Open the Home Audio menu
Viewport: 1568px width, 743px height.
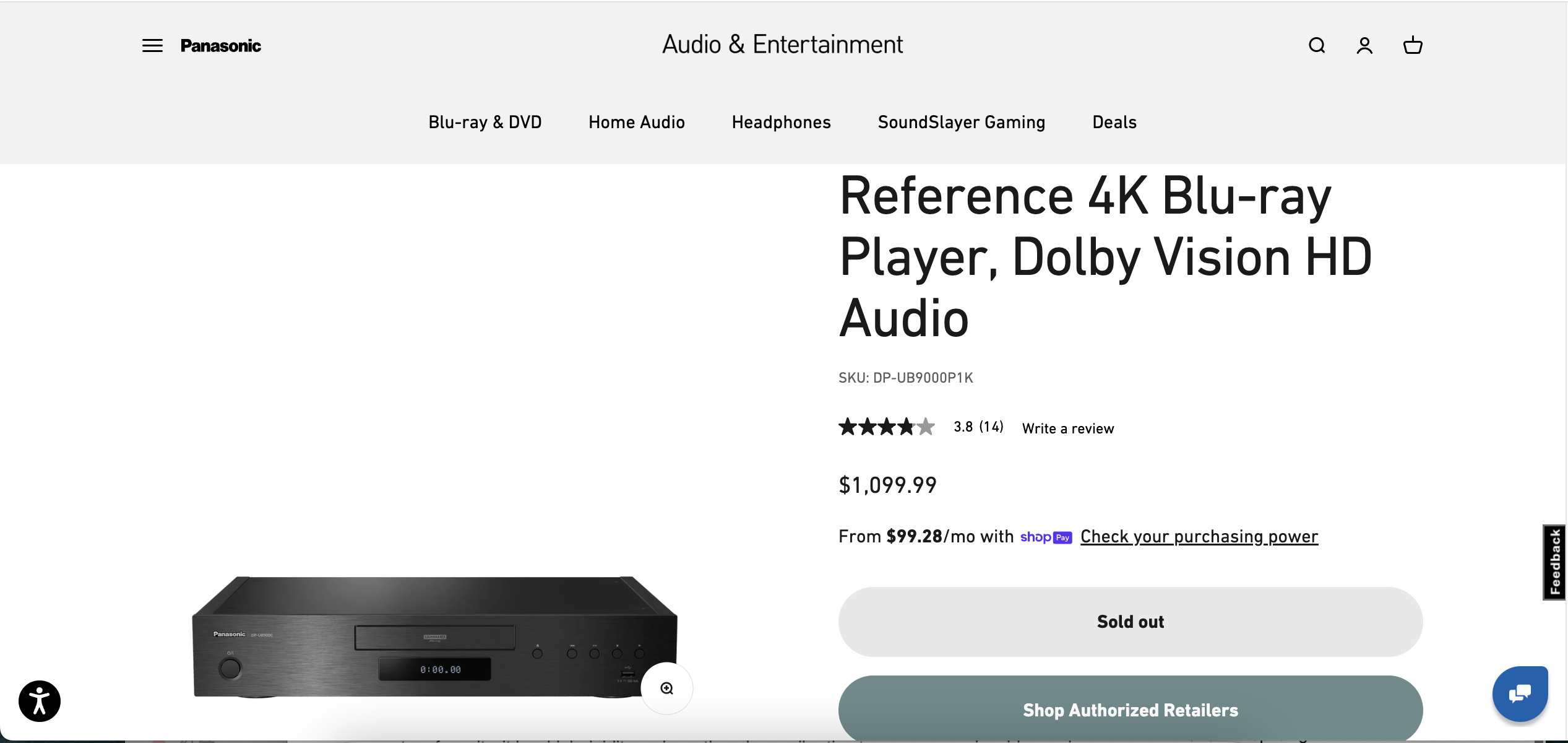637,122
